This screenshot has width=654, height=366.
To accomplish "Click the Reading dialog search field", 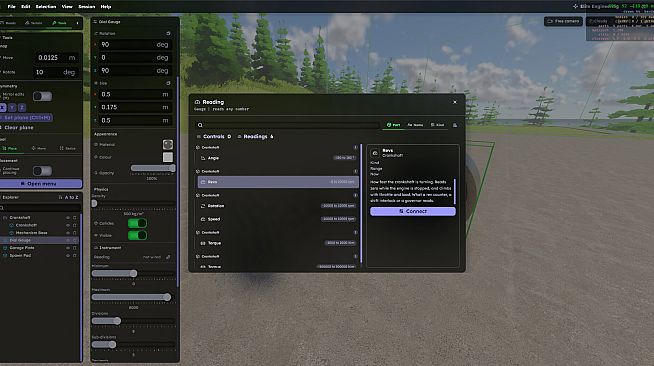I will coord(287,125).
